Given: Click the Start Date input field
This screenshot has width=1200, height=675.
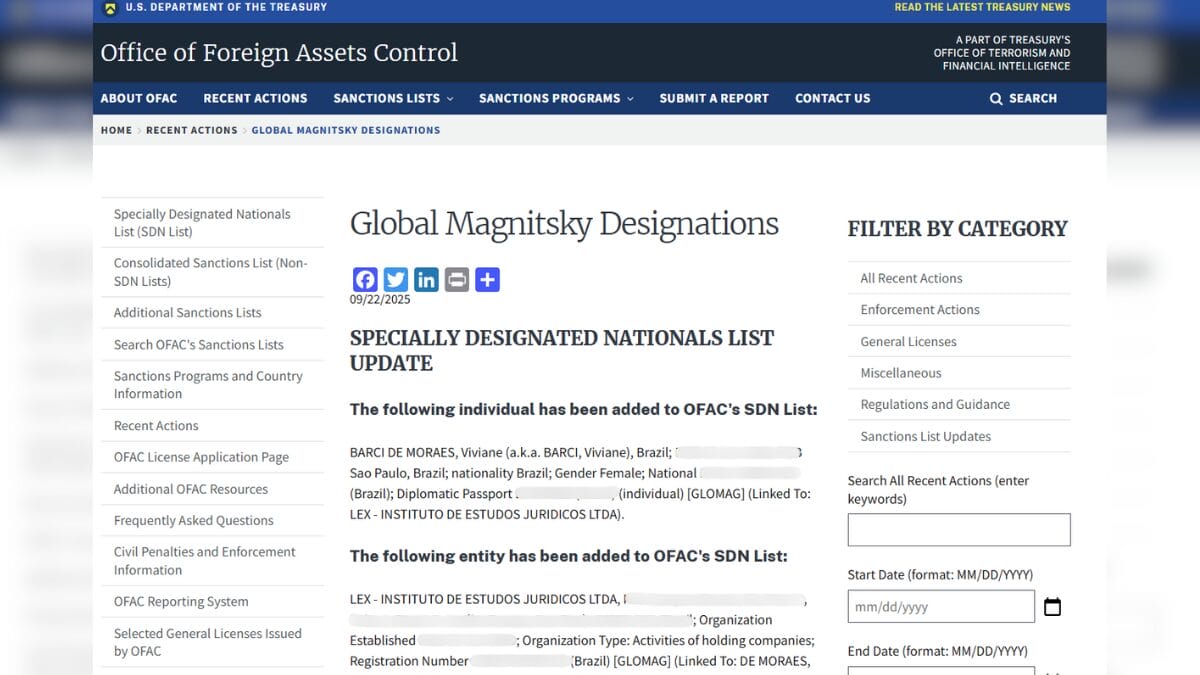Looking at the screenshot, I should pos(940,607).
